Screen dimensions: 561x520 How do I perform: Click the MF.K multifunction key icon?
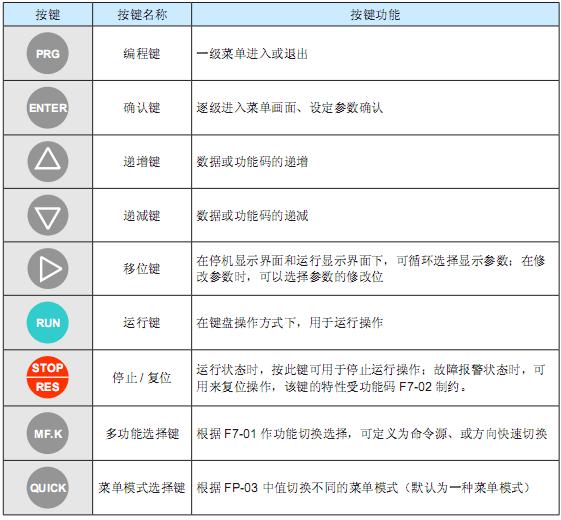pos(48,433)
